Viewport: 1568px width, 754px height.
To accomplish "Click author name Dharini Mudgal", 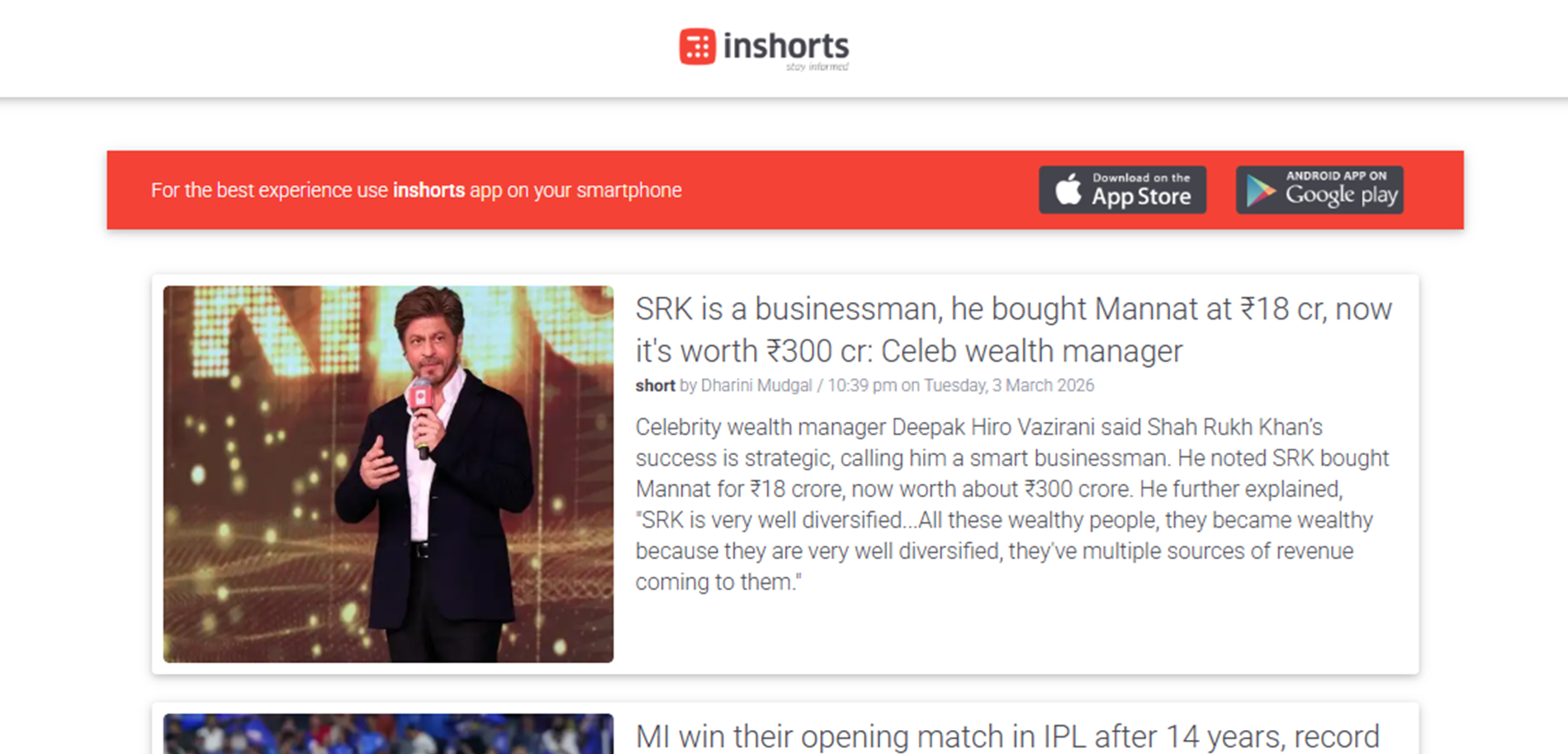I will coord(756,386).
